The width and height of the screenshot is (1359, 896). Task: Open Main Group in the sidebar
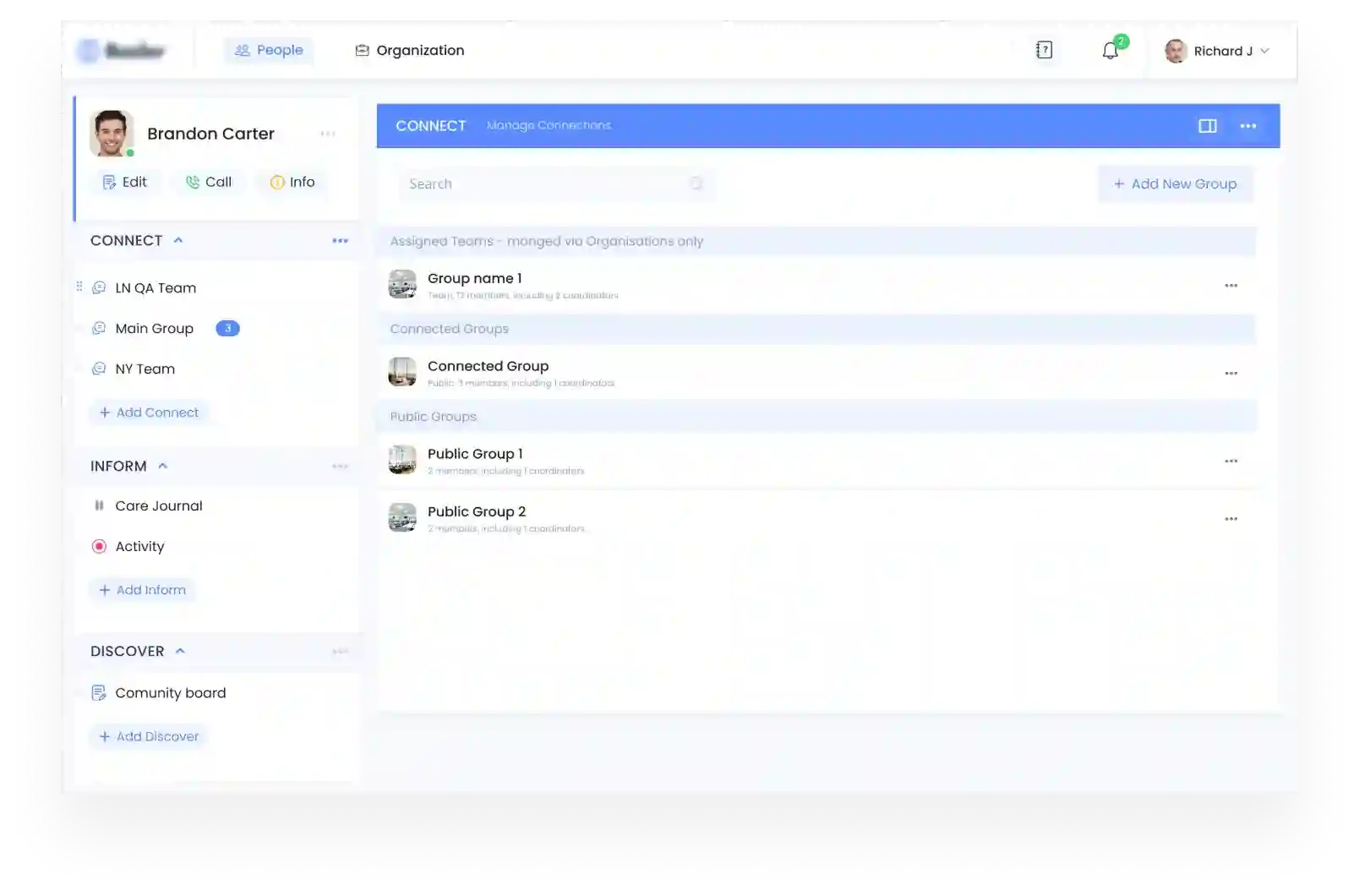click(x=154, y=328)
